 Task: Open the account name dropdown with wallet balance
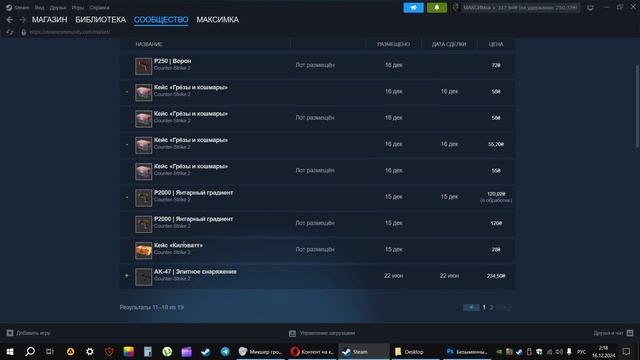coord(520,7)
